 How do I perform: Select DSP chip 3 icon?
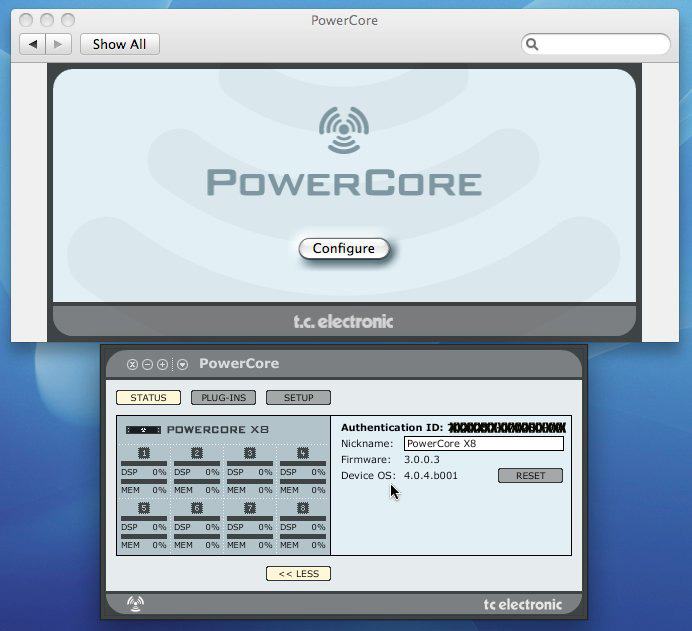point(250,453)
